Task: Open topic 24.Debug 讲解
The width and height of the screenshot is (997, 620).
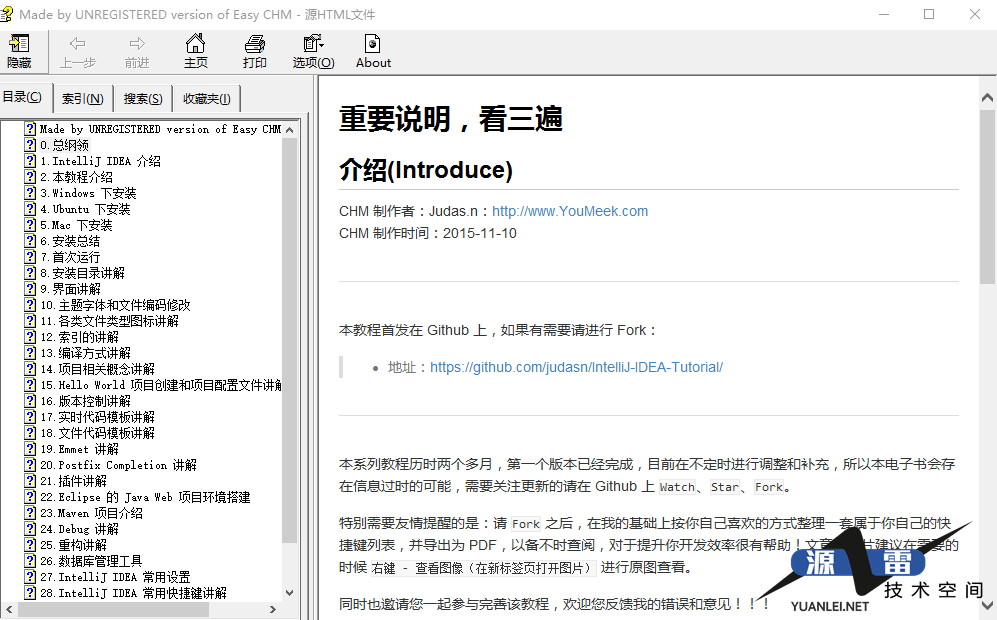Action: (79, 529)
